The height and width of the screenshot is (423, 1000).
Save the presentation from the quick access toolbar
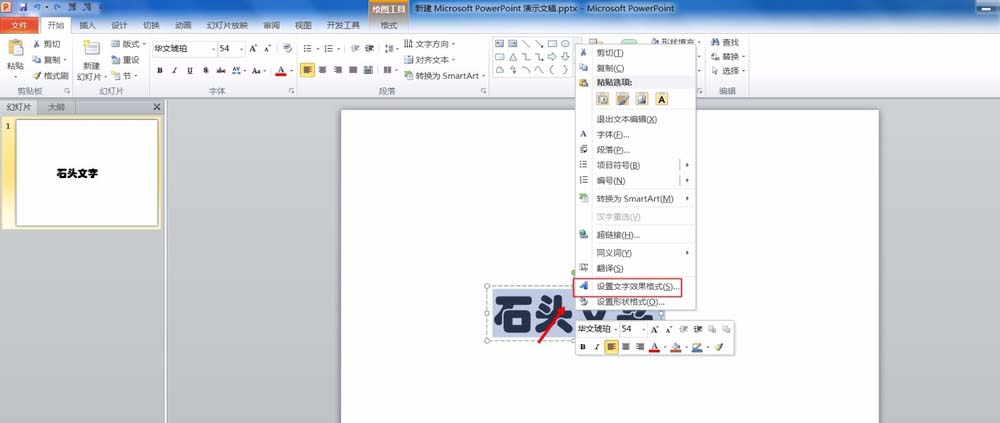pos(24,8)
